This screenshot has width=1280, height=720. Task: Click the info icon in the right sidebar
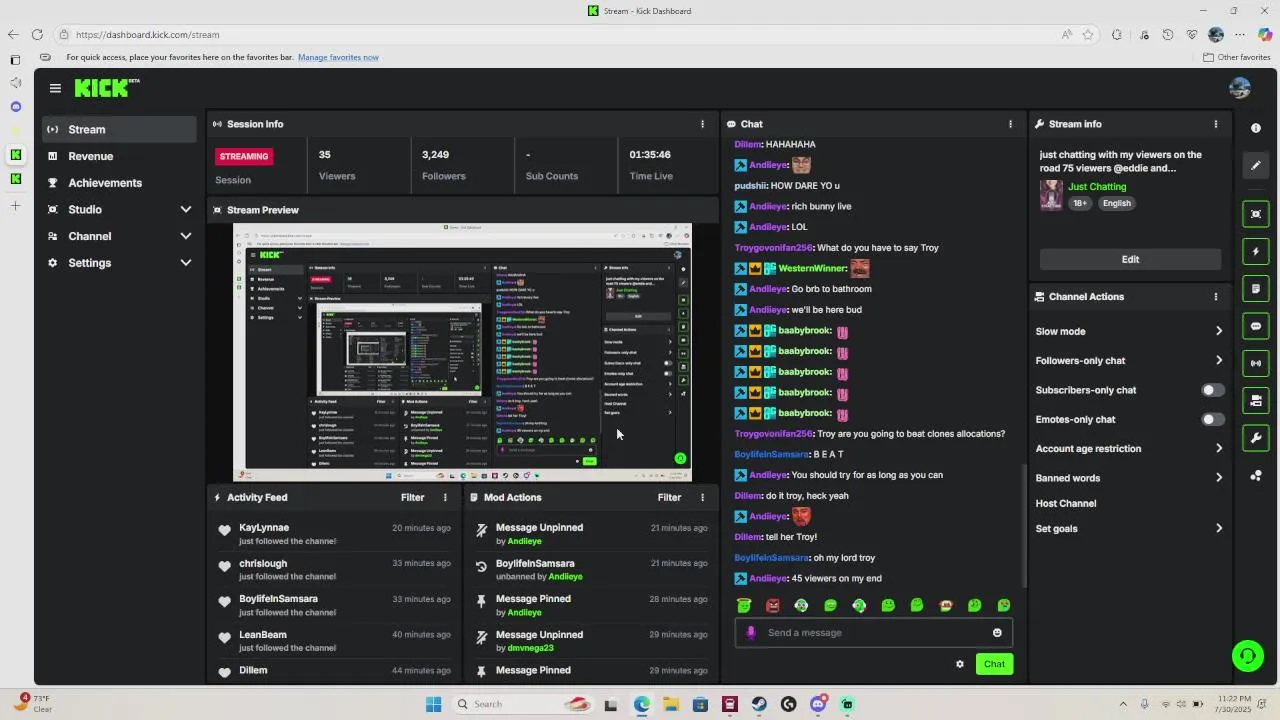[1256, 128]
